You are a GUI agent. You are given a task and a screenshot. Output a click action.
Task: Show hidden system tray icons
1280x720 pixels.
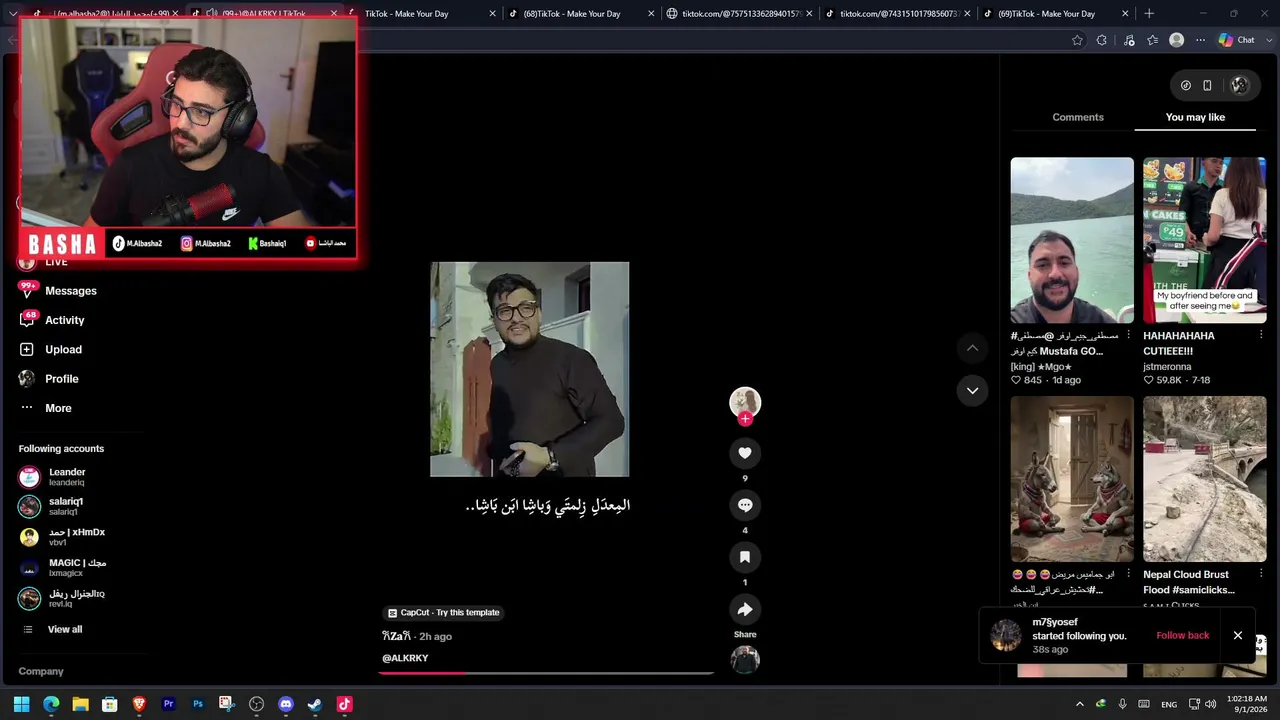point(1079,704)
